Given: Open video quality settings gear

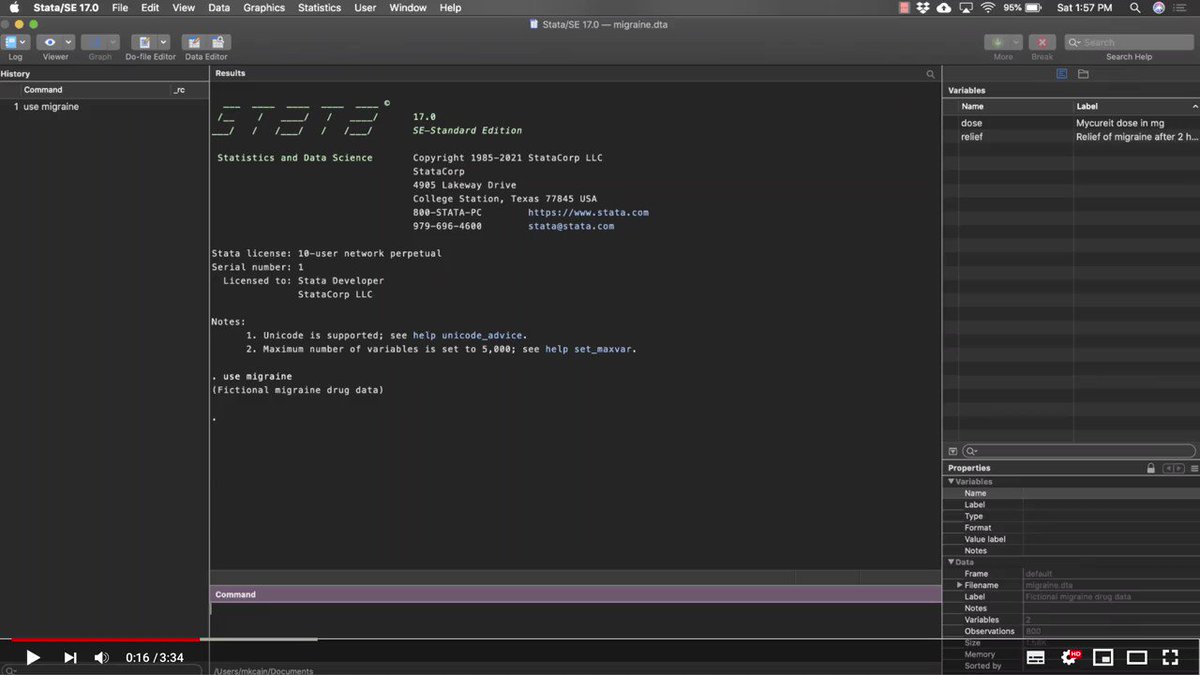Looking at the screenshot, I should [1070, 657].
